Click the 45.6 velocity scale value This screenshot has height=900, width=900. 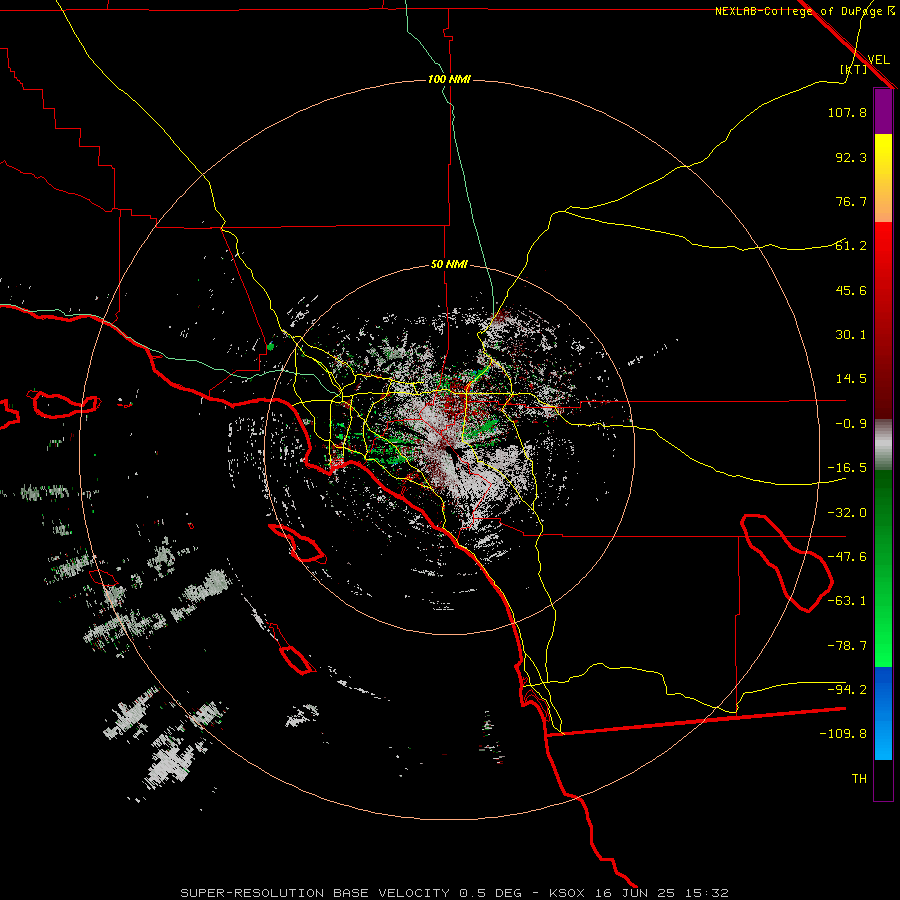(x=851, y=290)
